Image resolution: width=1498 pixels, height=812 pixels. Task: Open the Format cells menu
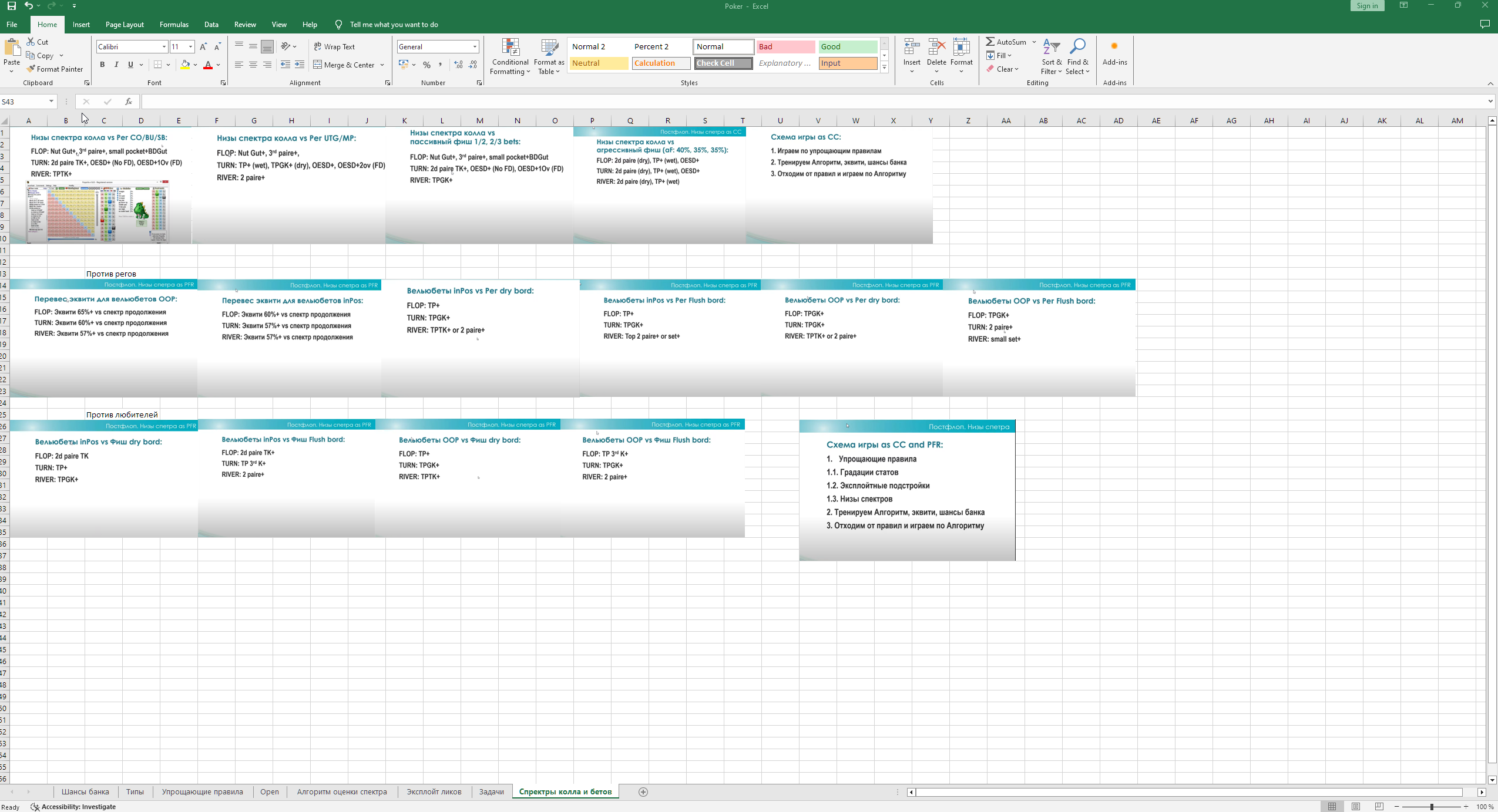click(x=962, y=56)
